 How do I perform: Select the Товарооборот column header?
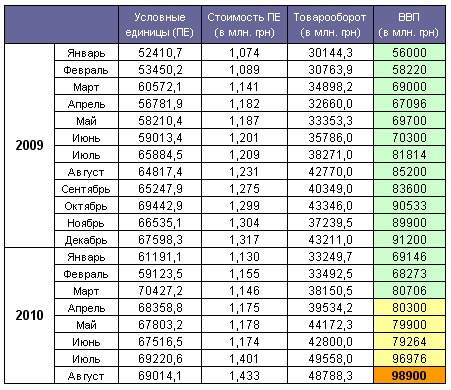tap(330, 25)
